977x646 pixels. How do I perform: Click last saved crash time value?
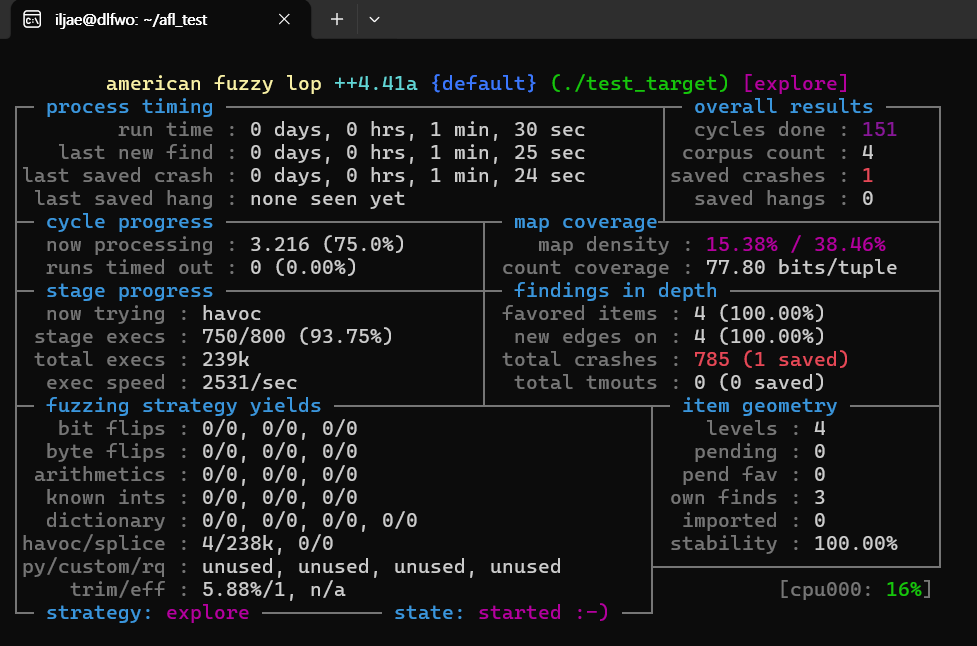(x=417, y=176)
